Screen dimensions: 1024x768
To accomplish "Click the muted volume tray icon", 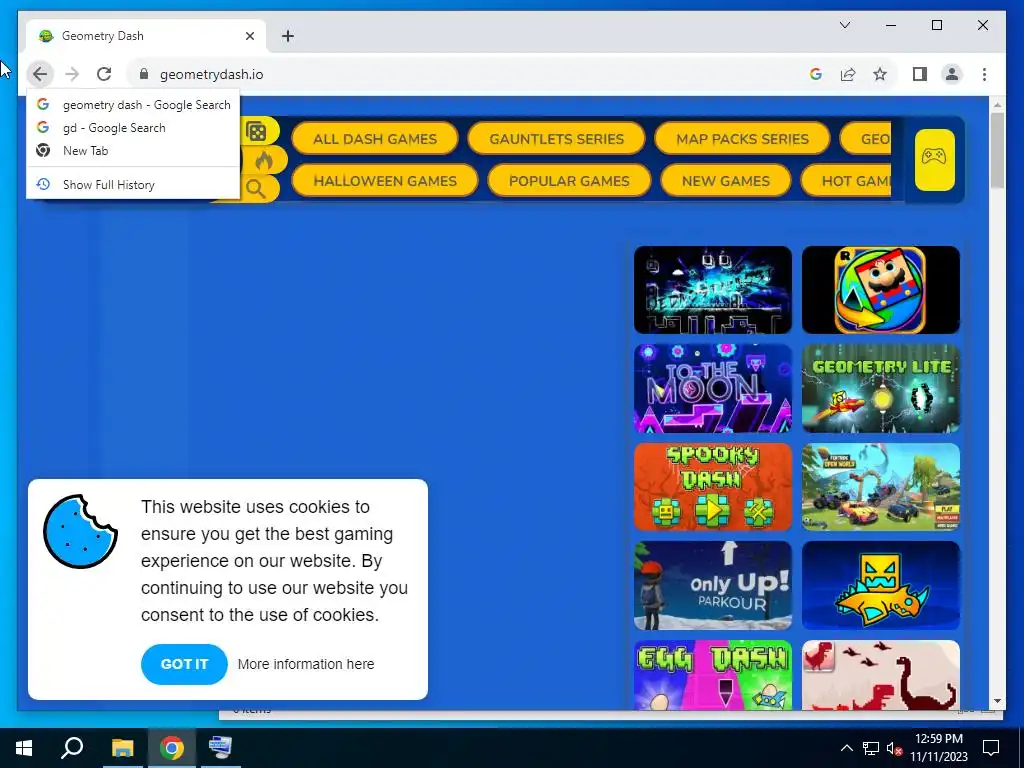I will (894, 748).
